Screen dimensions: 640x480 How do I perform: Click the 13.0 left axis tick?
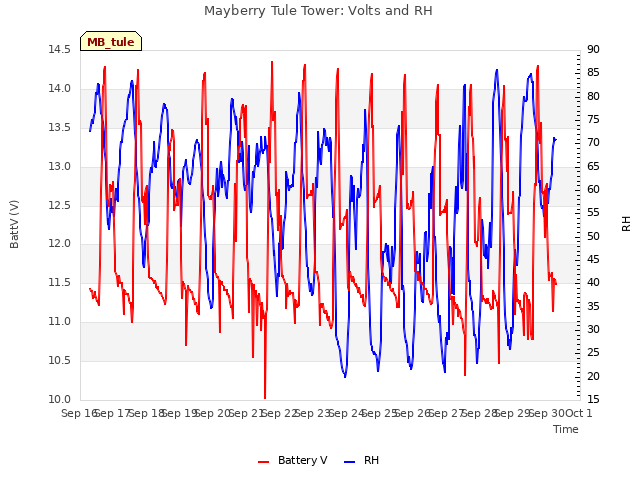coord(60,167)
